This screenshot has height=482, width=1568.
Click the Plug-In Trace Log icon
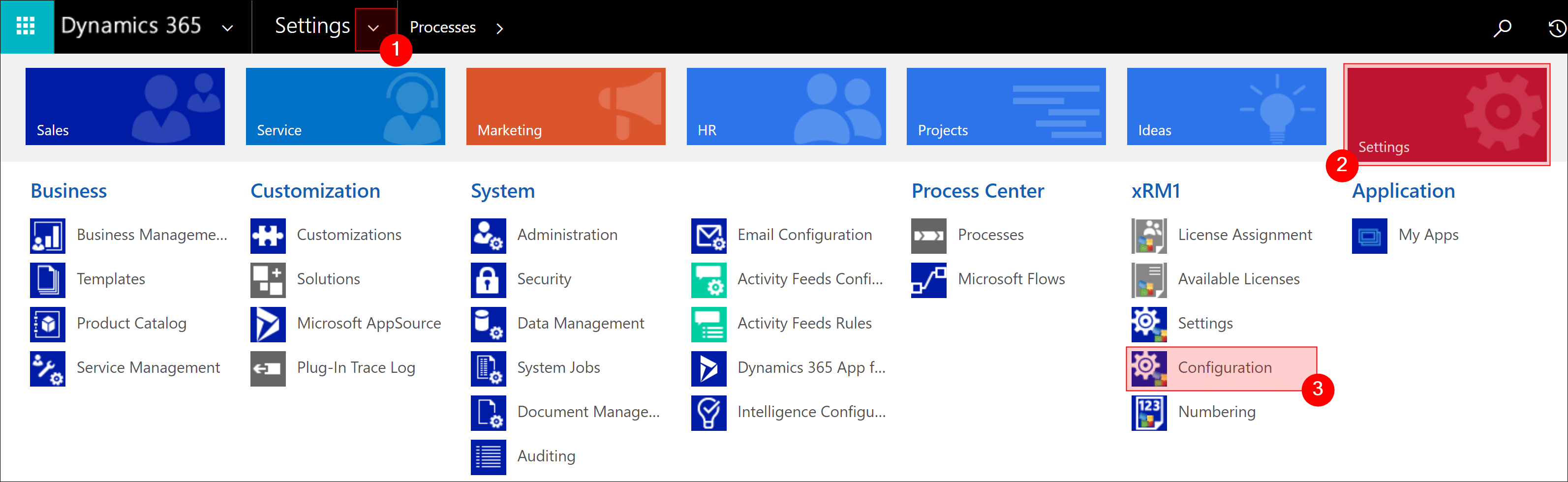coord(268,369)
